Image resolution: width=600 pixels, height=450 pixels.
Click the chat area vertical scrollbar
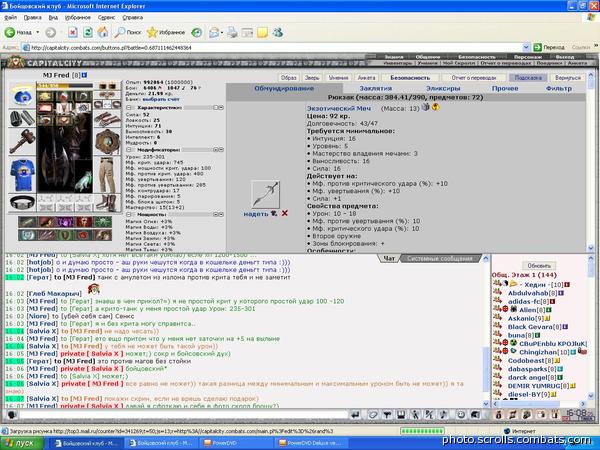click(x=486, y=331)
